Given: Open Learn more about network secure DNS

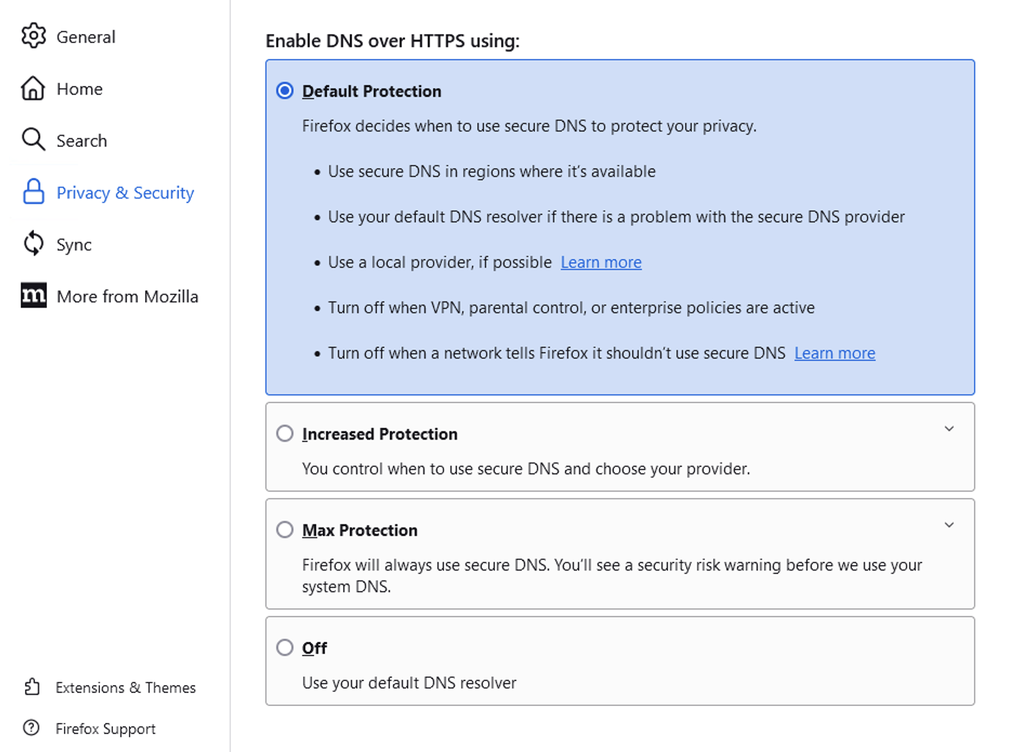Looking at the screenshot, I should click(x=834, y=353).
